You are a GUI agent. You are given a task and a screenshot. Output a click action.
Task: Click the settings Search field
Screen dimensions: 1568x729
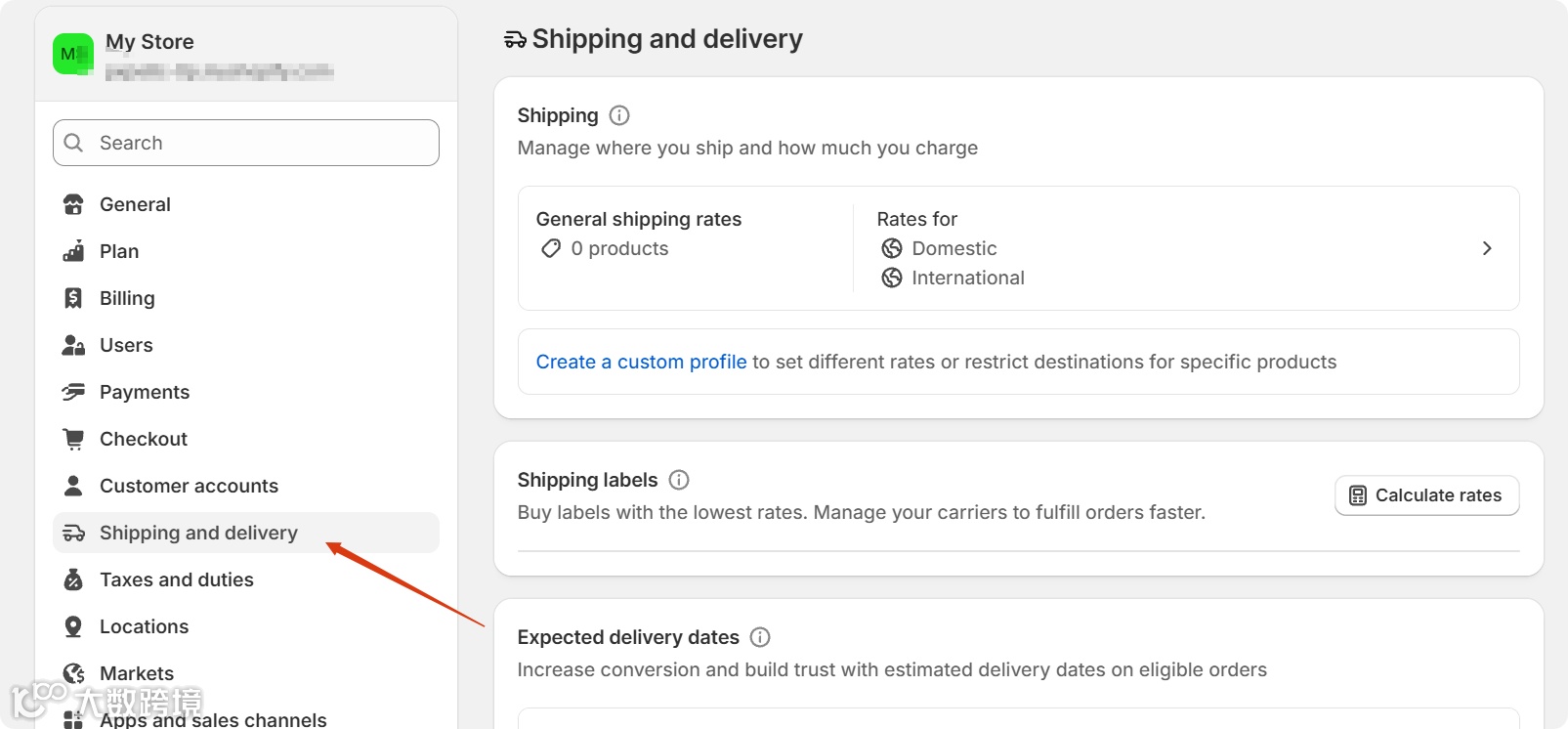click(246, 143)
